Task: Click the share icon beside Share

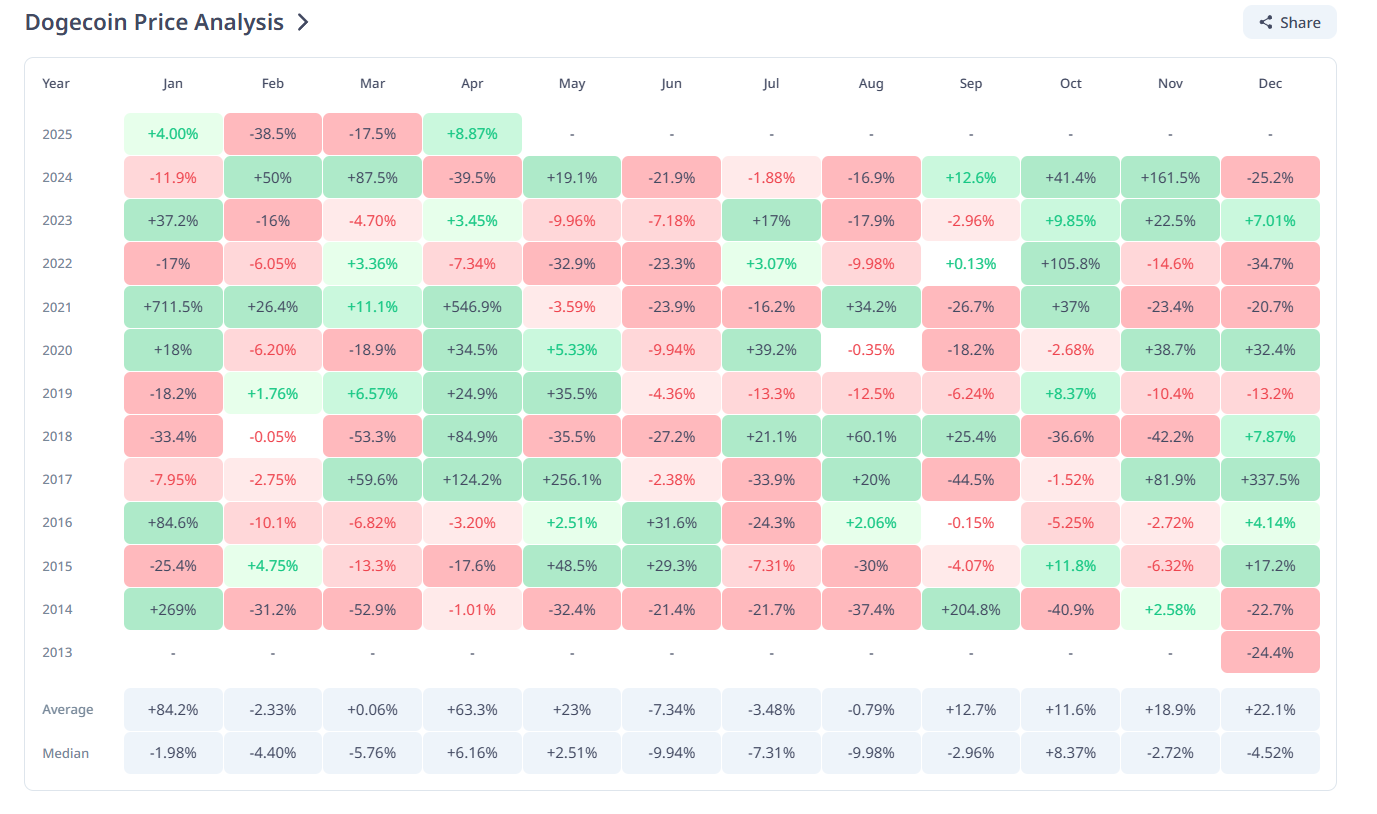Action: click(1266, 22)
